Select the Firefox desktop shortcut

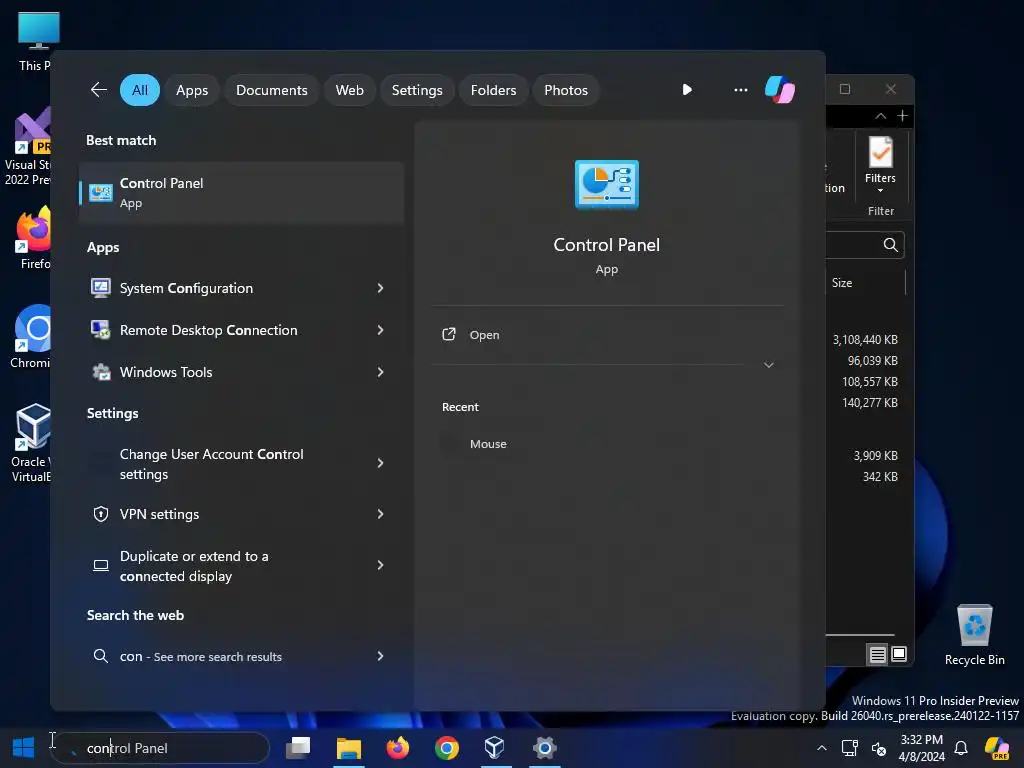(x=34, y=238)
